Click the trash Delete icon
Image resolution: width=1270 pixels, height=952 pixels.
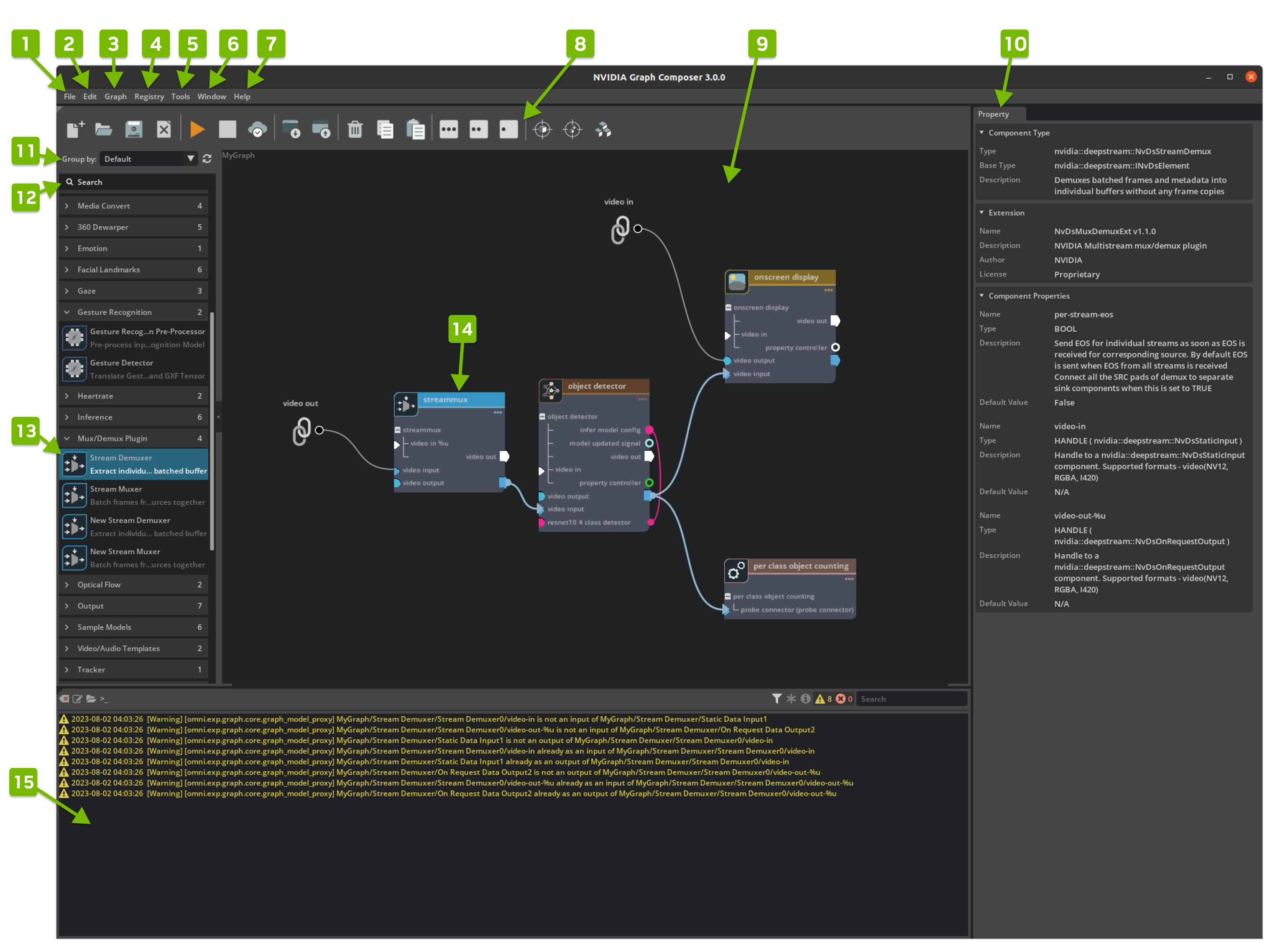tap(355, 129)
